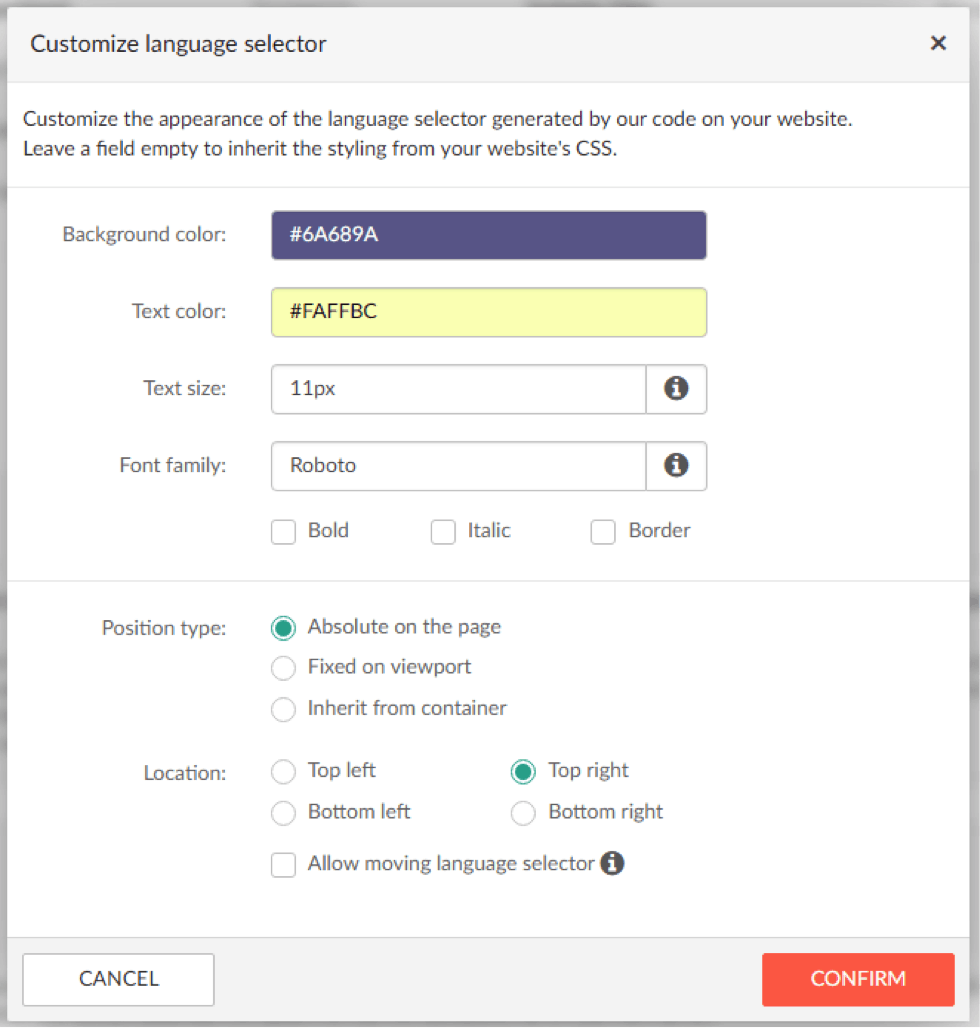Tick the Border checkbox
Screen dimensions: 980x1028
603,532
